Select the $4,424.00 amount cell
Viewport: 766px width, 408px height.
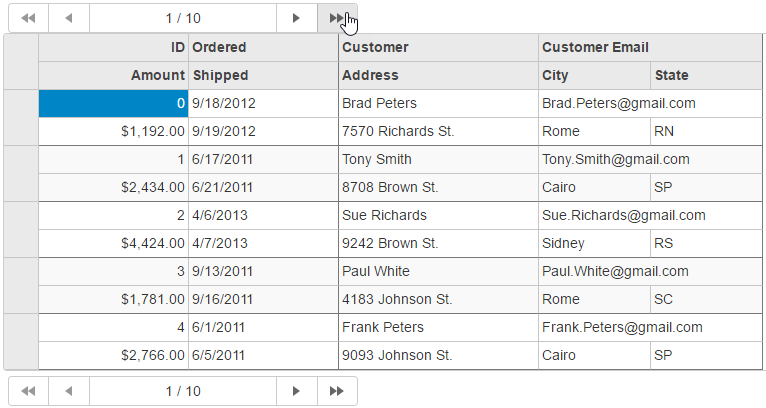click(113, 243)
